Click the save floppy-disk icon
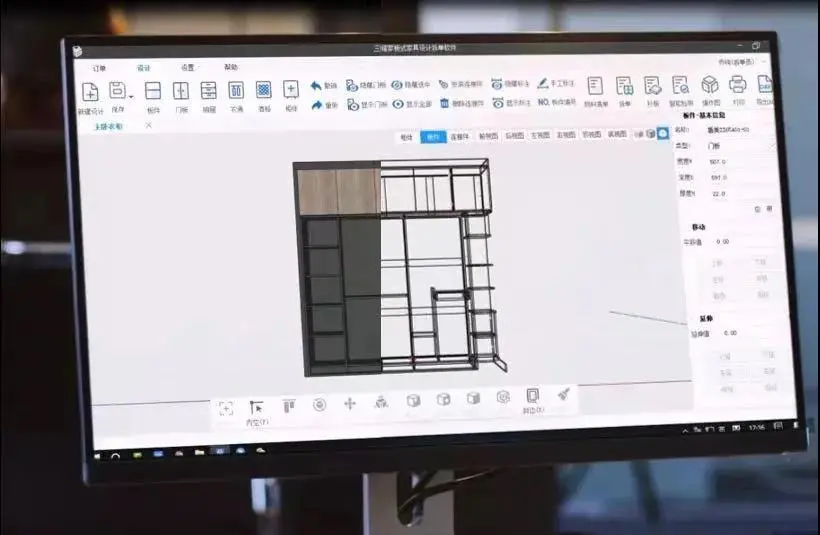Image resolution: width=820 pixels, height=535 pixels. (x=117, y=90)
